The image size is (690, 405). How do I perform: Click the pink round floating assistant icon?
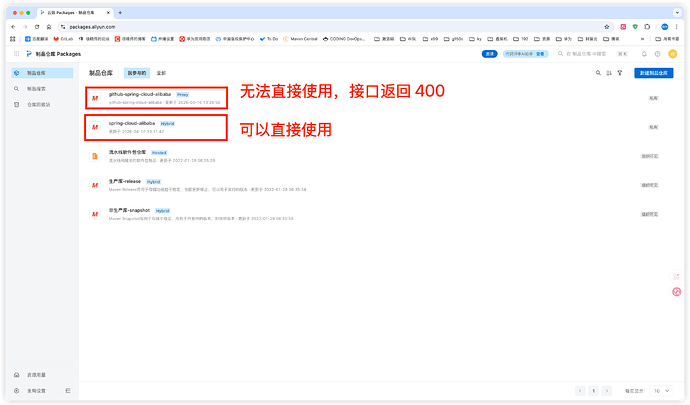click(677, 291)
